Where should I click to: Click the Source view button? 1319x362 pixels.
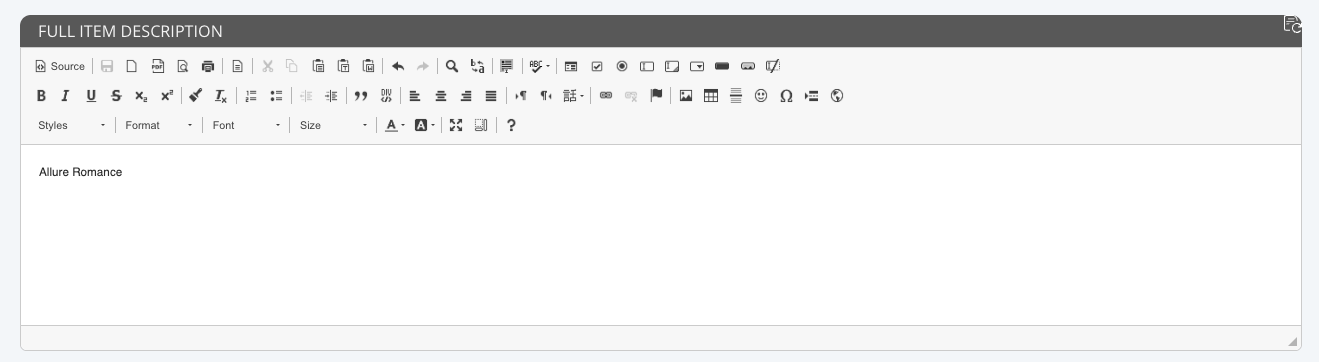[60, 66]
